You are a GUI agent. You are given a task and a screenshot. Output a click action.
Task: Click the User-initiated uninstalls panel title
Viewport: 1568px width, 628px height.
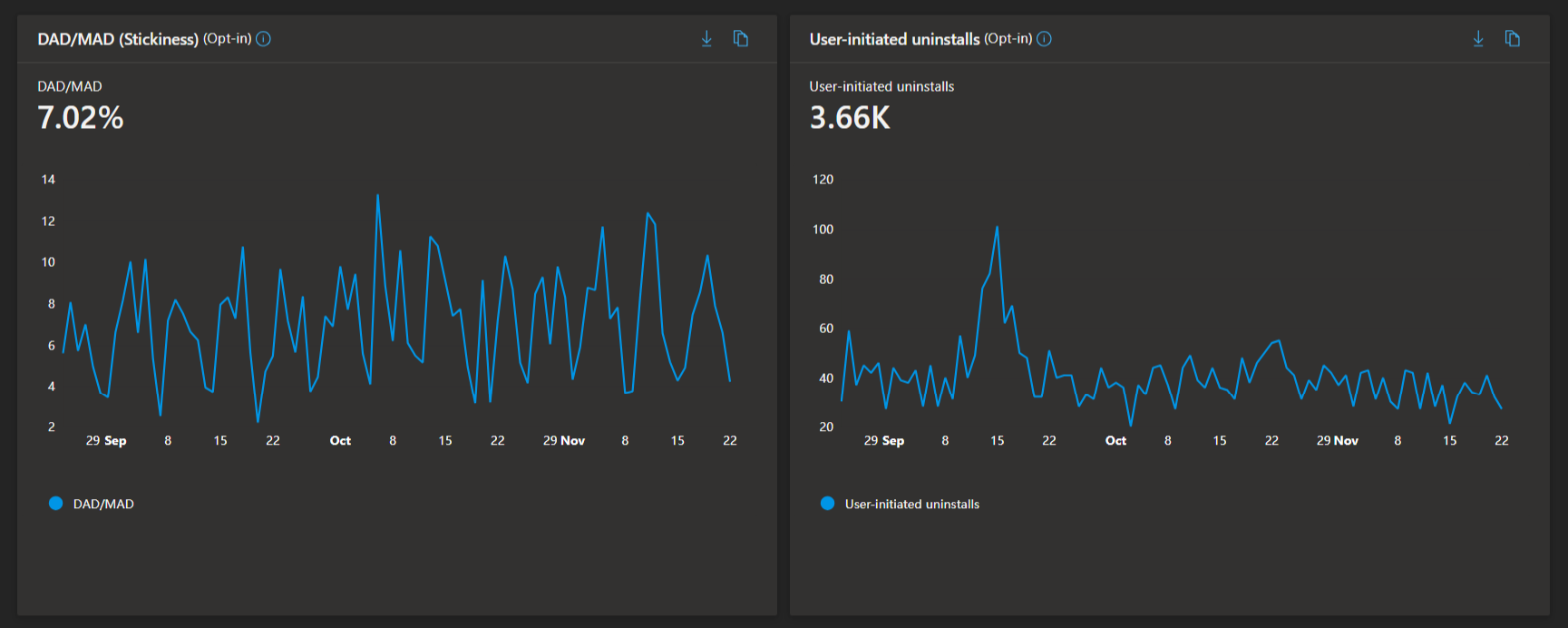pyautogui.click(x=894, y=39)
